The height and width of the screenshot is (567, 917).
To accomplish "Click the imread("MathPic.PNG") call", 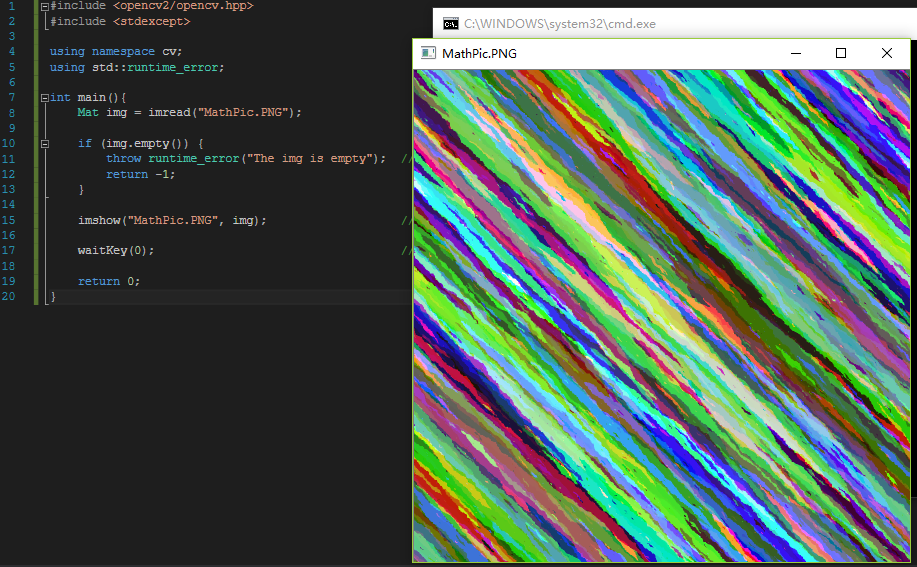I will tap(222, 112).
